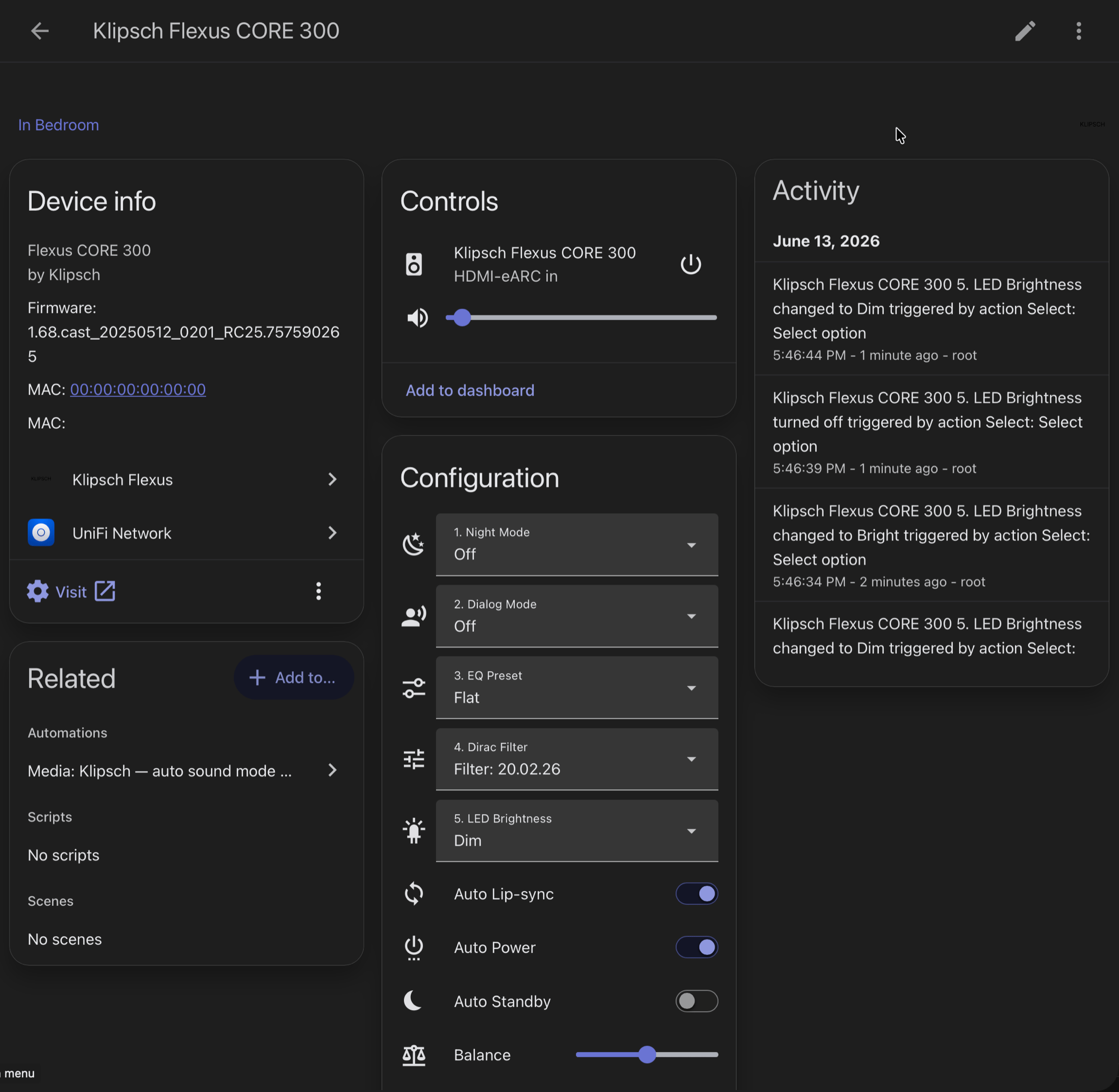The image size is (1119, 1092).
Task: Change the LED Brightness dropdown
Action: (577, 831)
